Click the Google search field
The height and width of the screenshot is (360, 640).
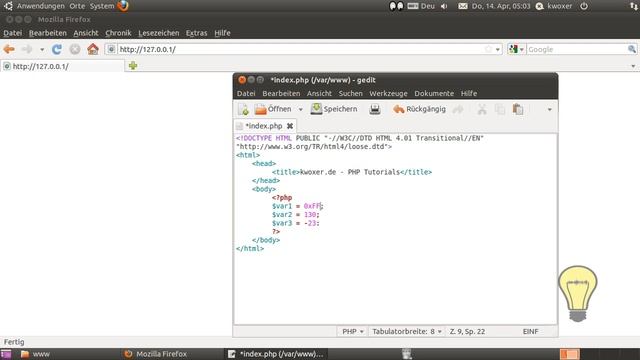576,49
